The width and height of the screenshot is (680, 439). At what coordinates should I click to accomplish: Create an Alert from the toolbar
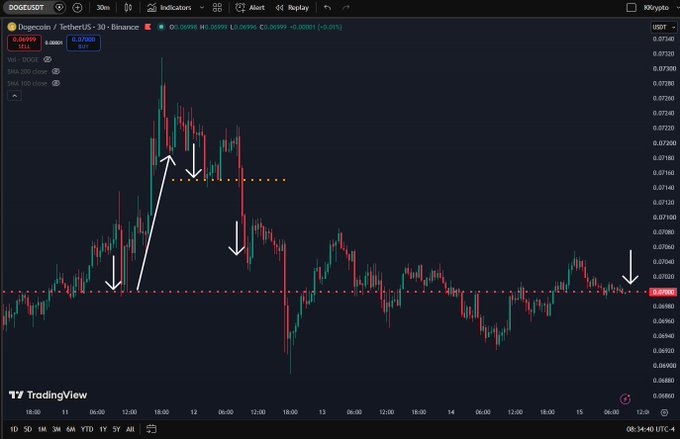coord(250,7)
